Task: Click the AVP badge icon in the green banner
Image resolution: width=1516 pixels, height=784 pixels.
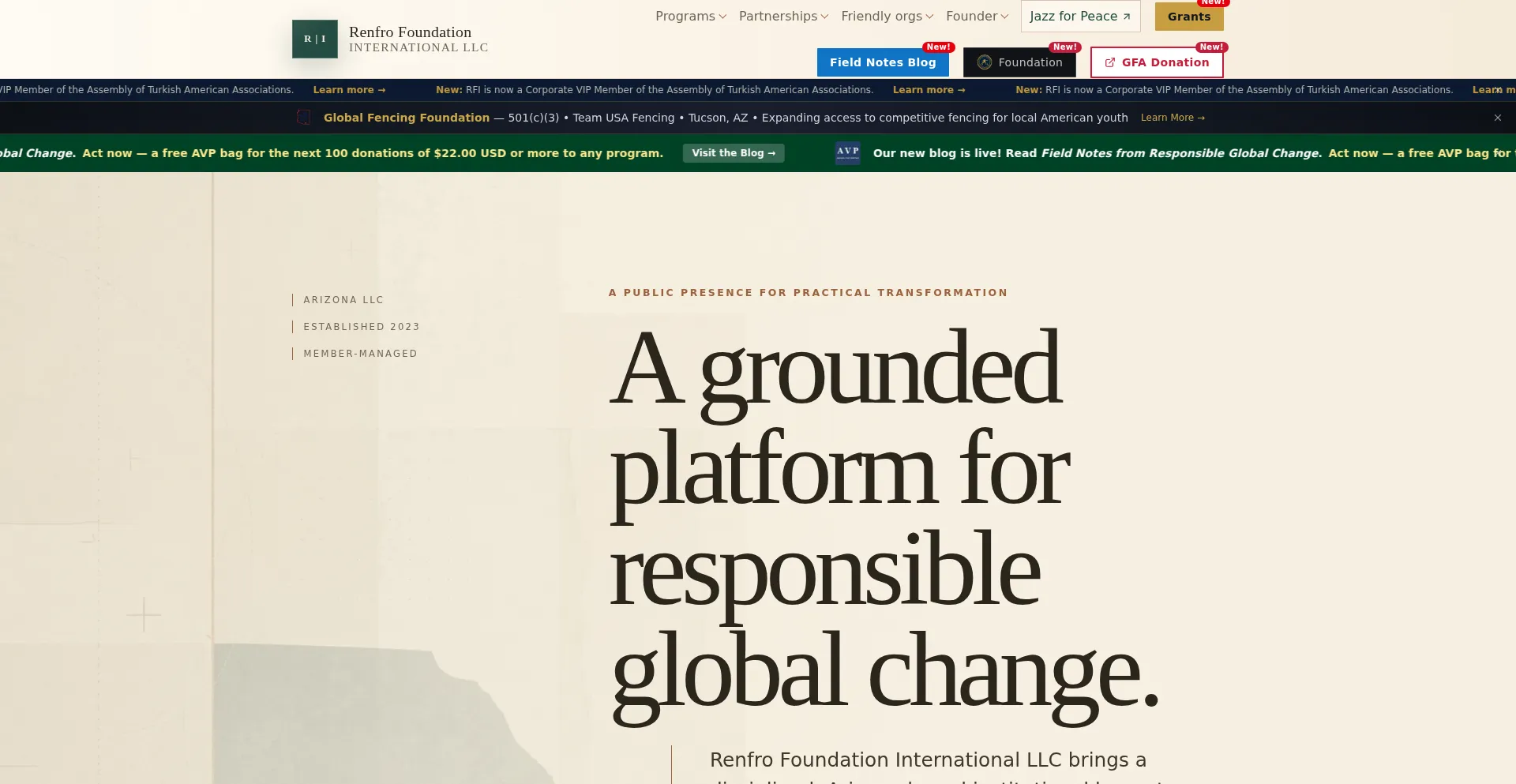Action: [848, 152]
